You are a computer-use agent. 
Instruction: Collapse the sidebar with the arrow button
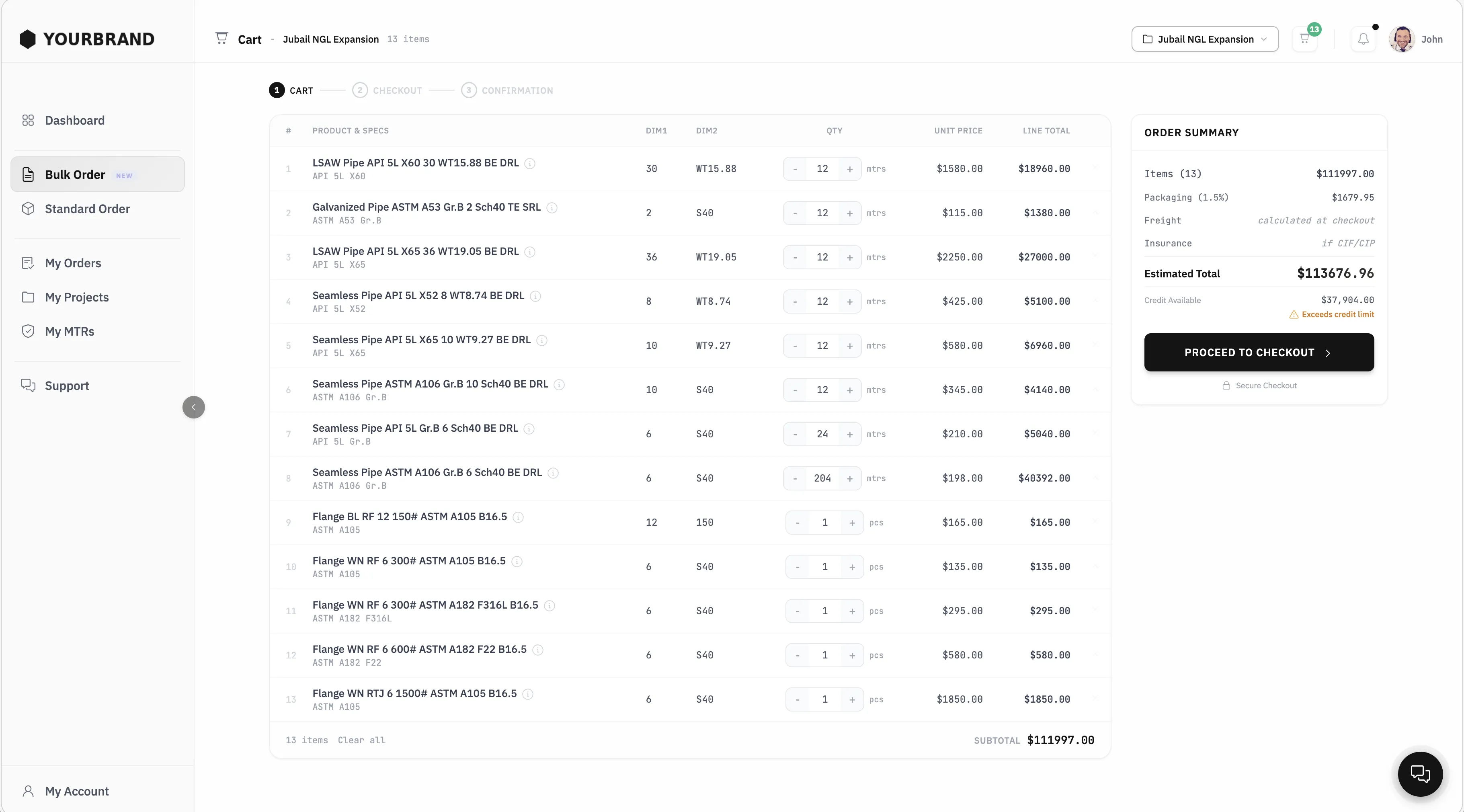[194, 408]
